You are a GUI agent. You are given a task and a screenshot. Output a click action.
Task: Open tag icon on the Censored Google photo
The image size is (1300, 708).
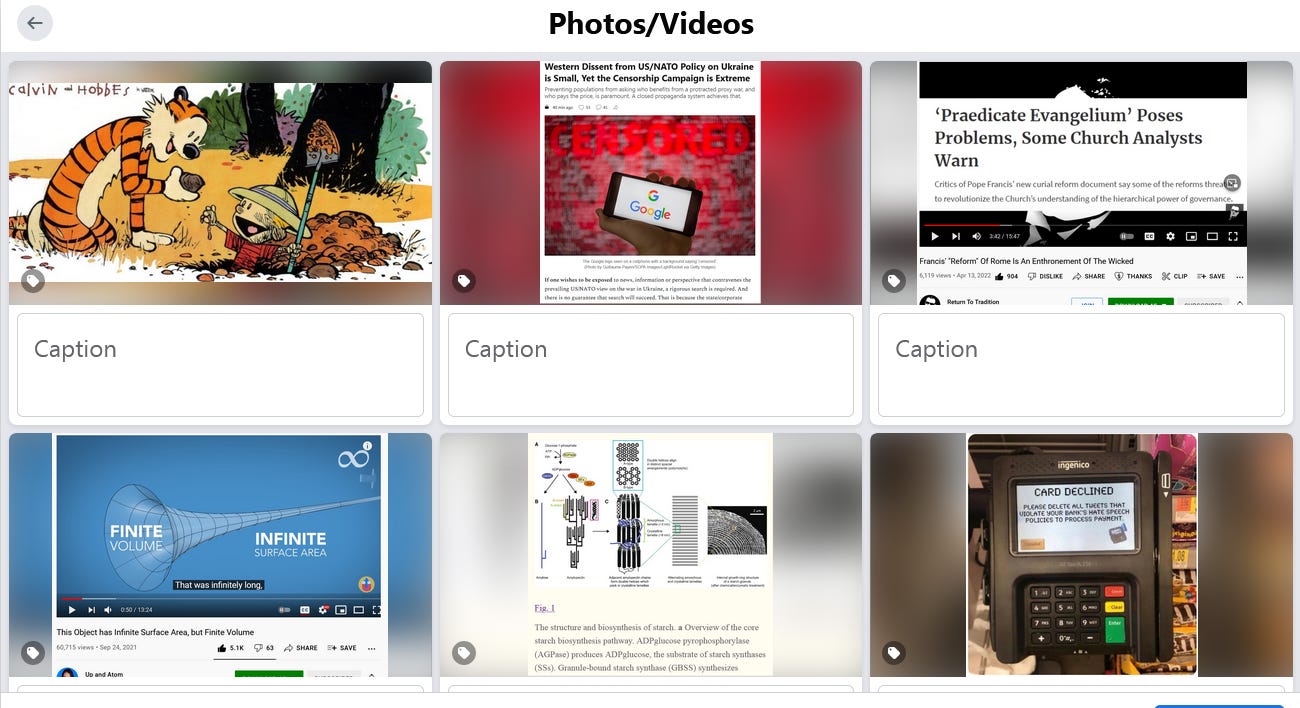tap(464, 282)
